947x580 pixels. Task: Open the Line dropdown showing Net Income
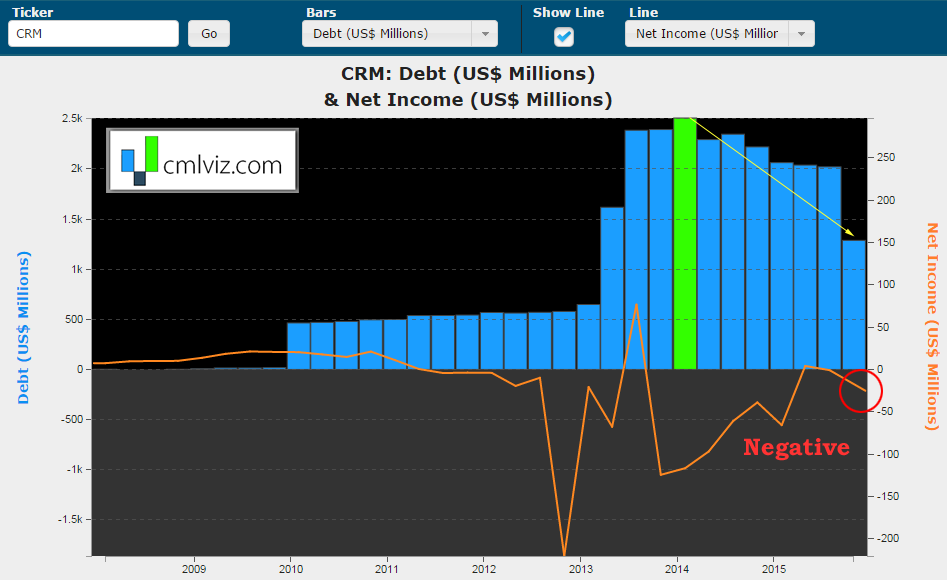pyautogui.click(x=720, y=34)
